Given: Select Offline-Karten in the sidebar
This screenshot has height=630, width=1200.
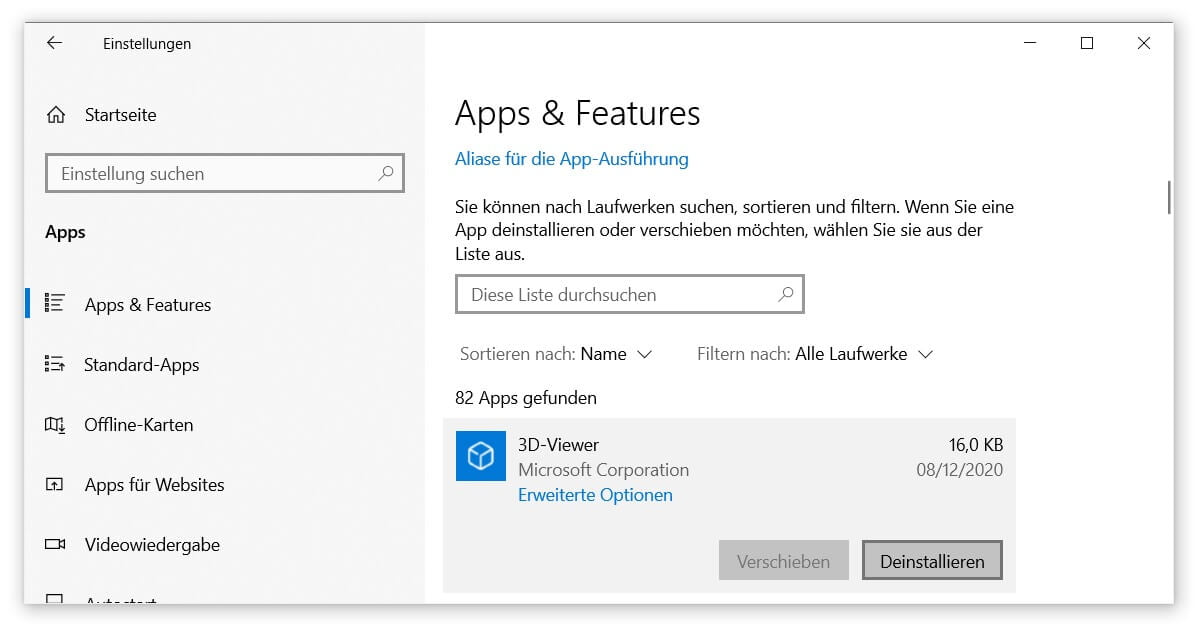Looking at the screenshot, I should [139, 425].
